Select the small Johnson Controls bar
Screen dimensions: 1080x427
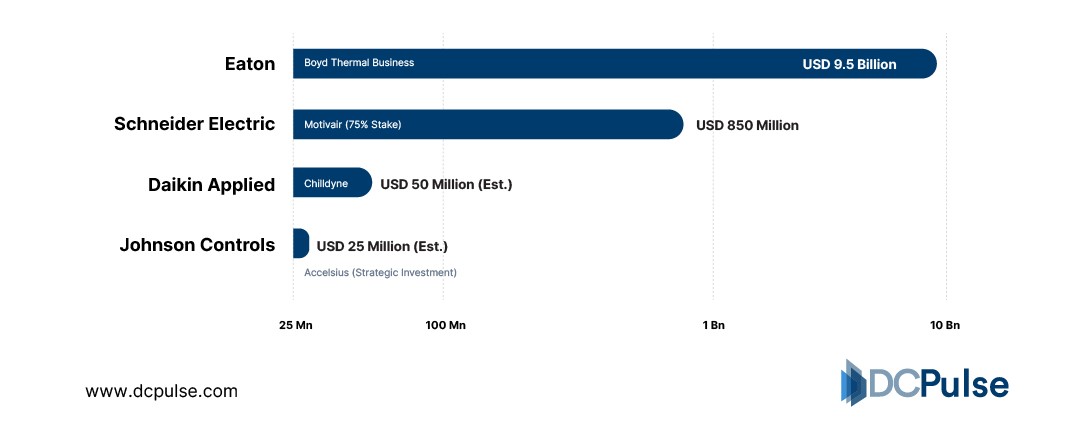tap(300, 243)
